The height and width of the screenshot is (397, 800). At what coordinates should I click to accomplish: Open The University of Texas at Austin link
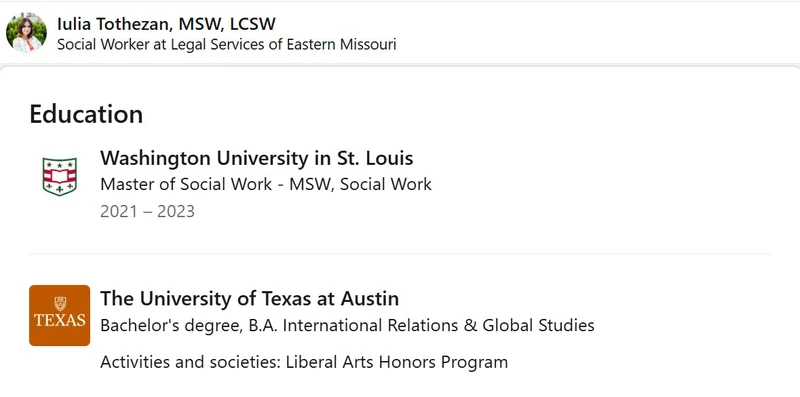click(x=249, y=299)
